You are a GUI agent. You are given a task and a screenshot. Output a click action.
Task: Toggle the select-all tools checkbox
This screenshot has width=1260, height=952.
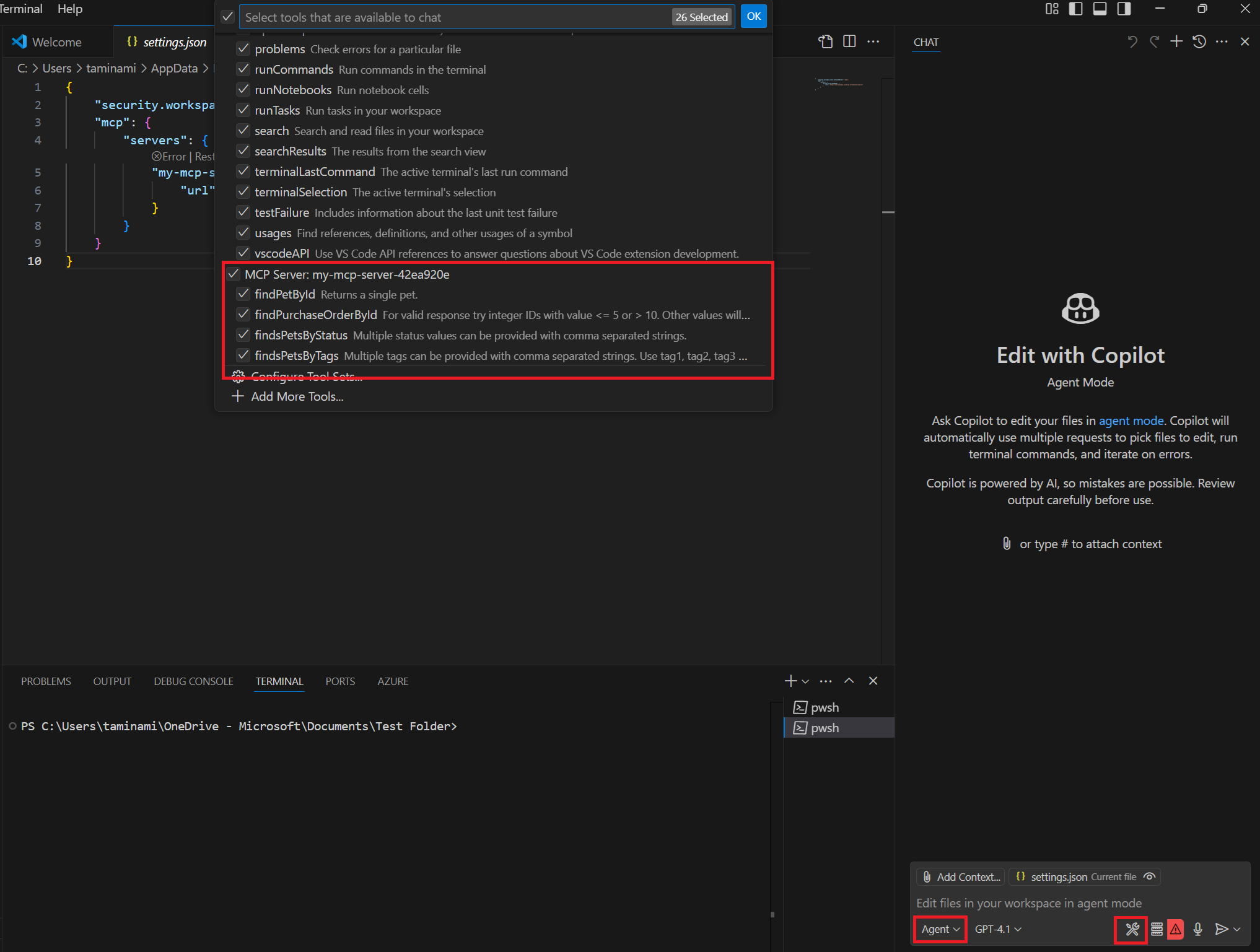coord(228,17)
